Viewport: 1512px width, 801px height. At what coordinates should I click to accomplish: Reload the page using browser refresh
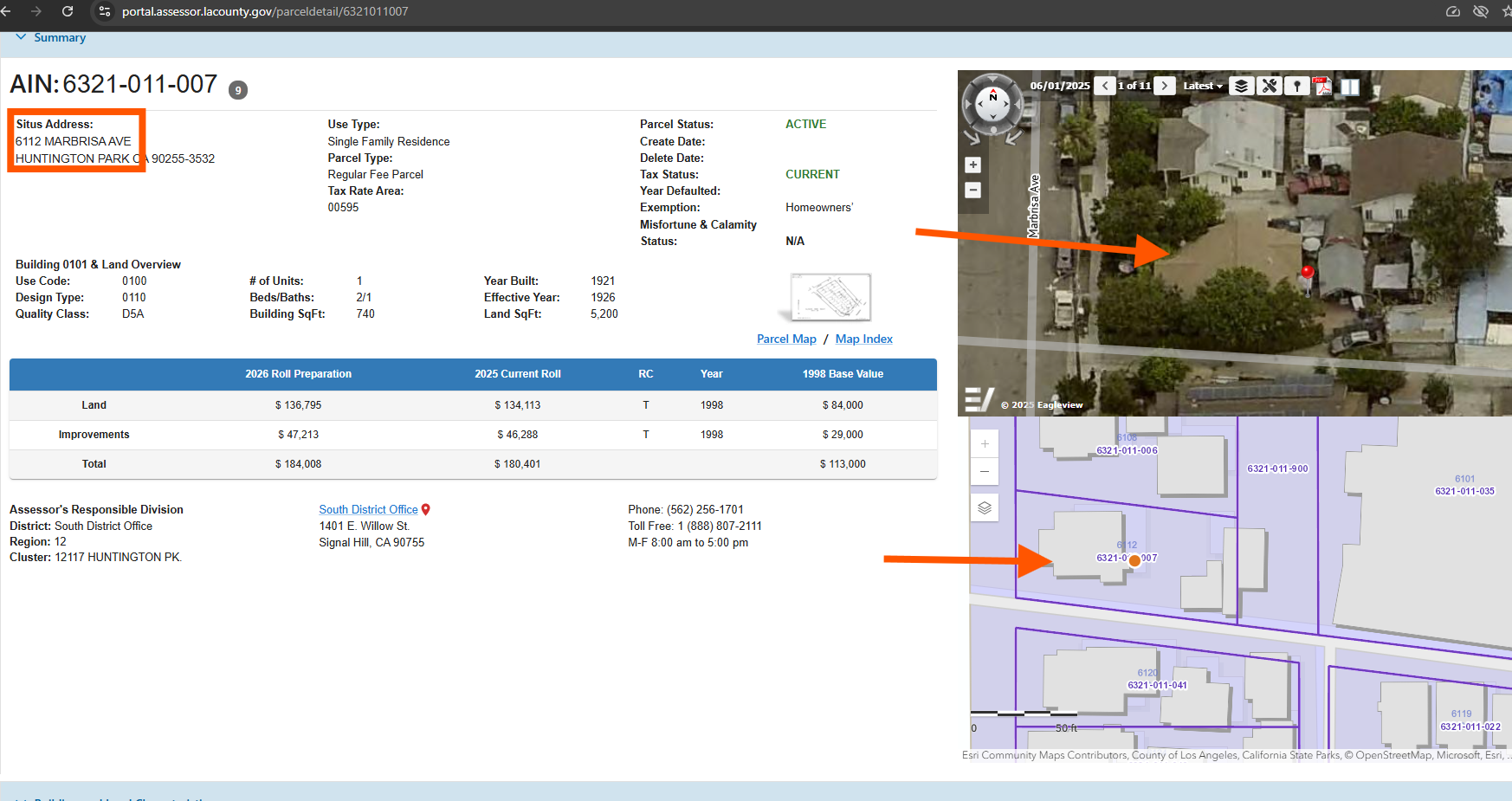pos(68,11)
